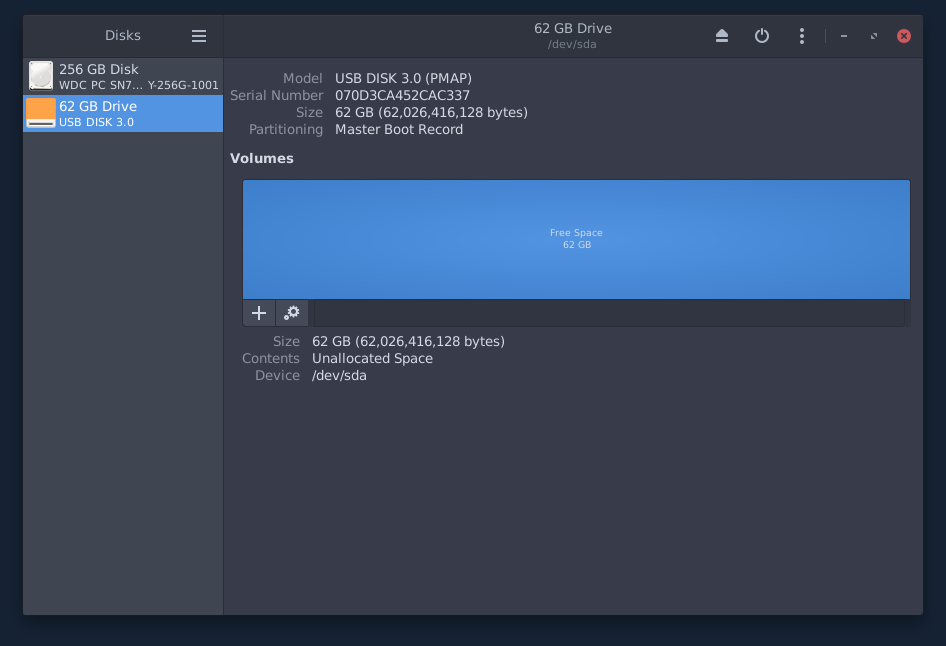The height and width of the screenshot is (646, 946).
Task: Click the Disks sidebar title
Action: [x=123, y=36]
